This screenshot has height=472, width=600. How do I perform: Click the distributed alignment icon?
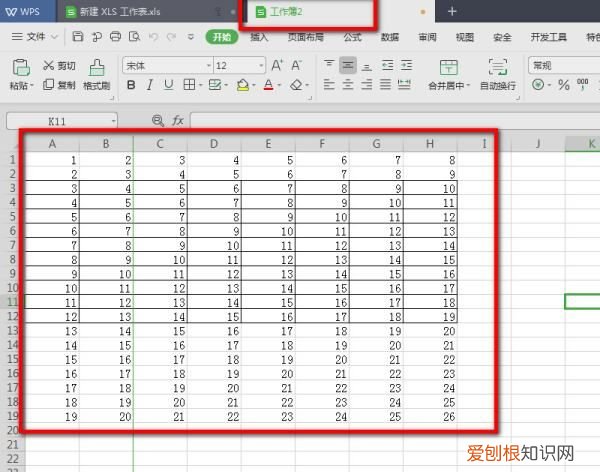point(404,85)
